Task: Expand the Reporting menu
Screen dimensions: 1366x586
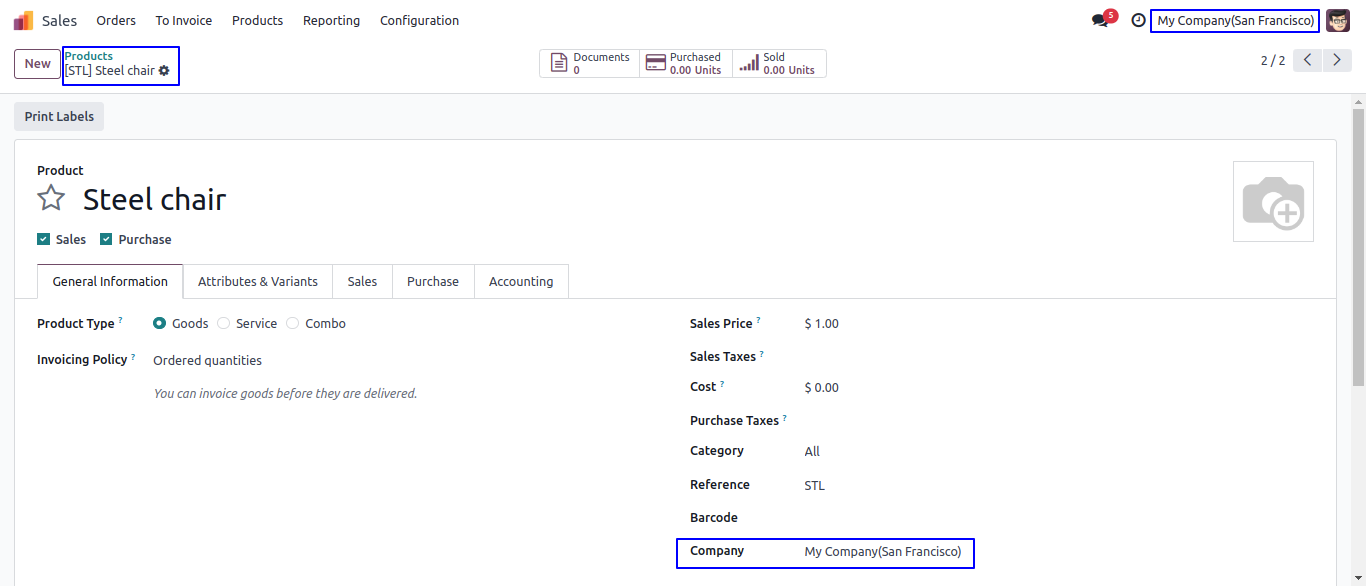Action: (331, 20)
